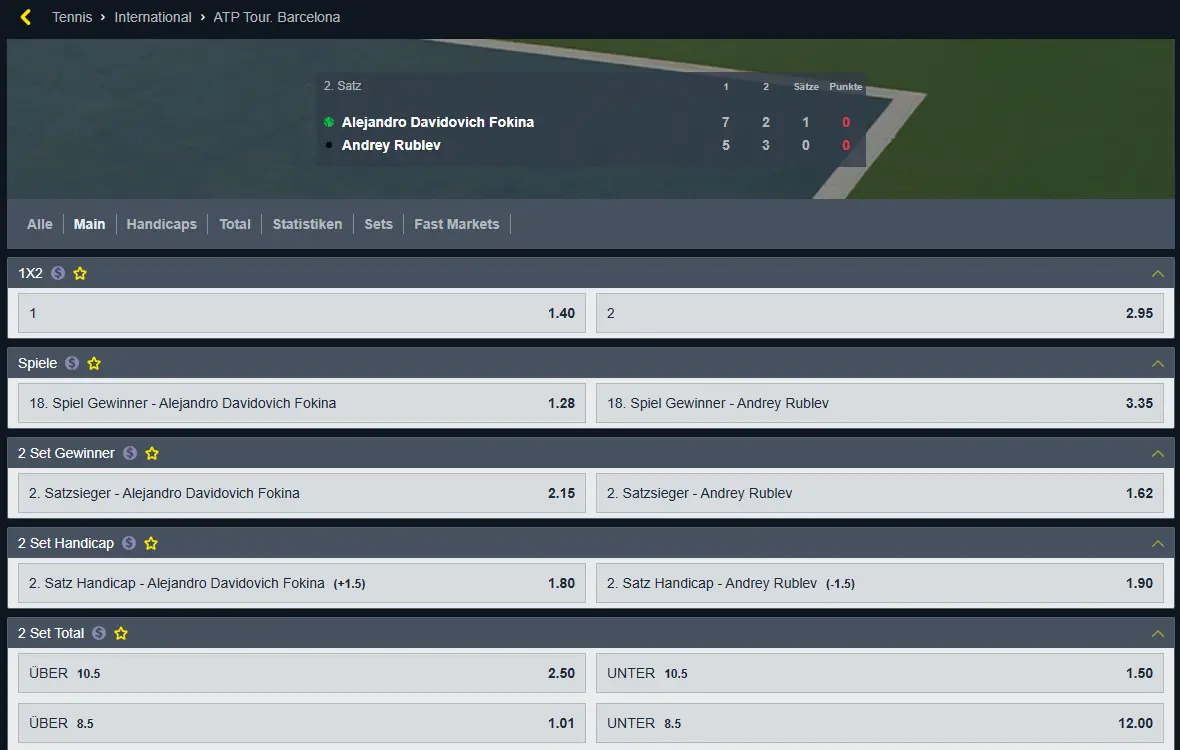This screenshot has height=750, width=1180.
Task: Click cash-out icon beside 2 Set Gewinner
Action: pos(130,453)
